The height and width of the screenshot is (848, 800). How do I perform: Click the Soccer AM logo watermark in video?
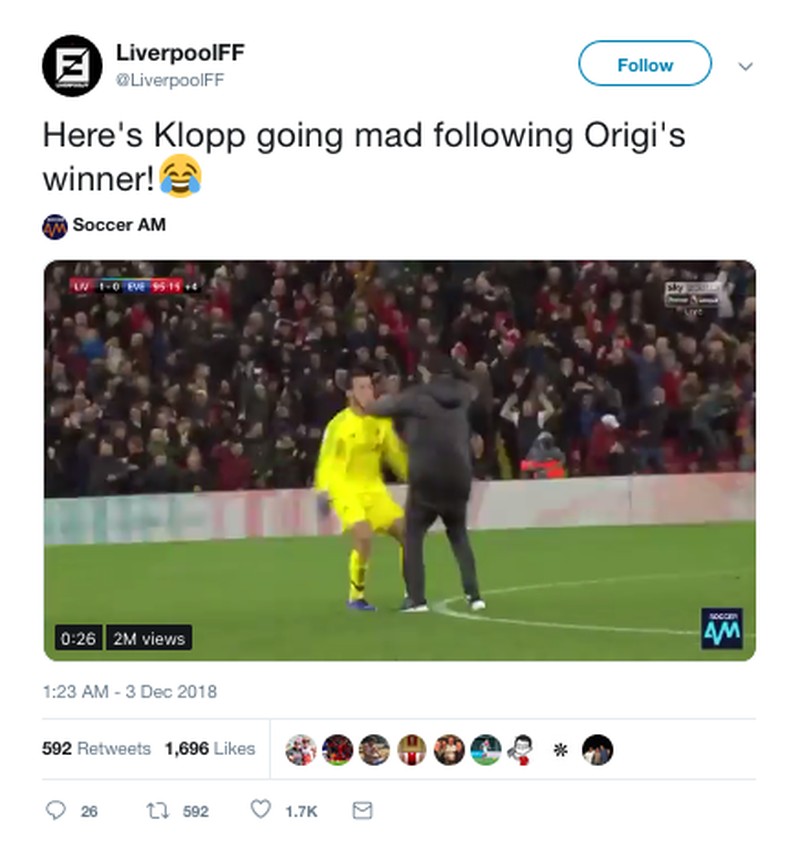coord(722,628)
